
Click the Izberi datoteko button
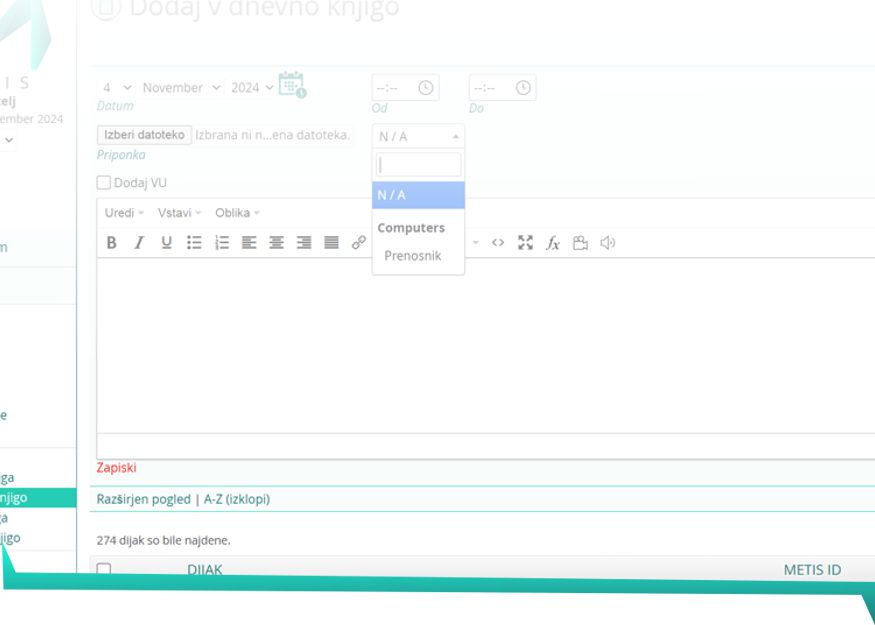point(144,135)
